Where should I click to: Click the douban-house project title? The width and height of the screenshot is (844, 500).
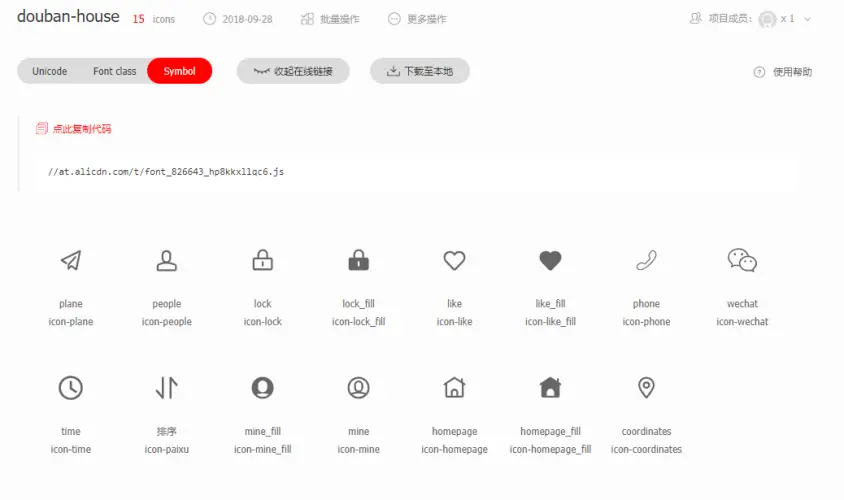(x=68, y=17)
